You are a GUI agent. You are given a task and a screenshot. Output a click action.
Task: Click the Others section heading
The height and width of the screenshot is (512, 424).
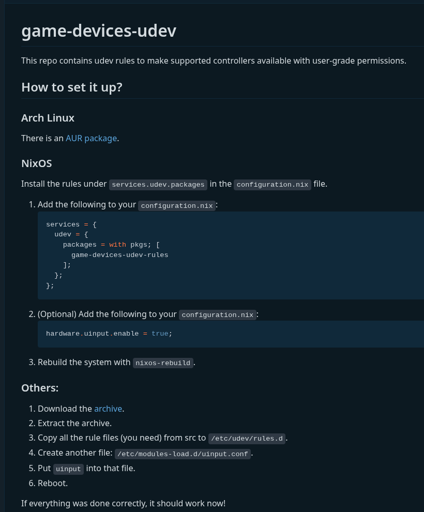(x=40, y=388)
